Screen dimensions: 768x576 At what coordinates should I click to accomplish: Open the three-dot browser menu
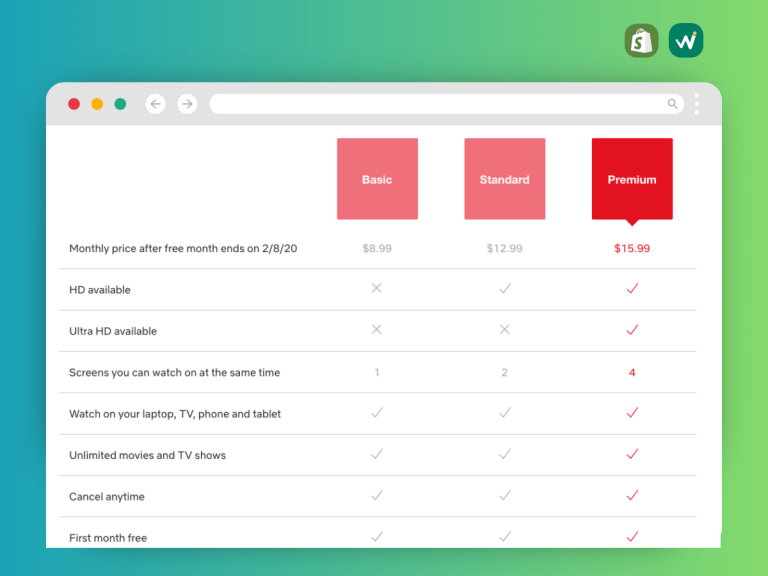click(696, 104)
